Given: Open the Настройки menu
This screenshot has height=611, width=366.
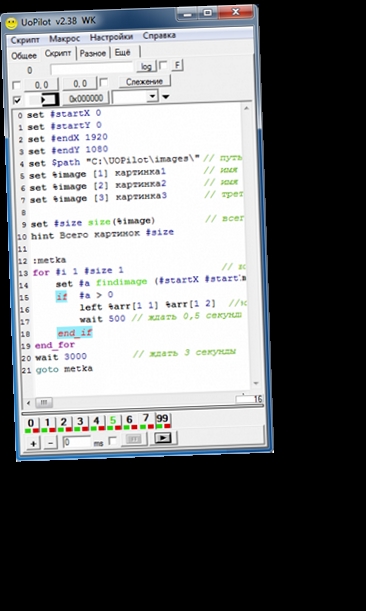Looking at the screenshot, I should coord(111,37).
